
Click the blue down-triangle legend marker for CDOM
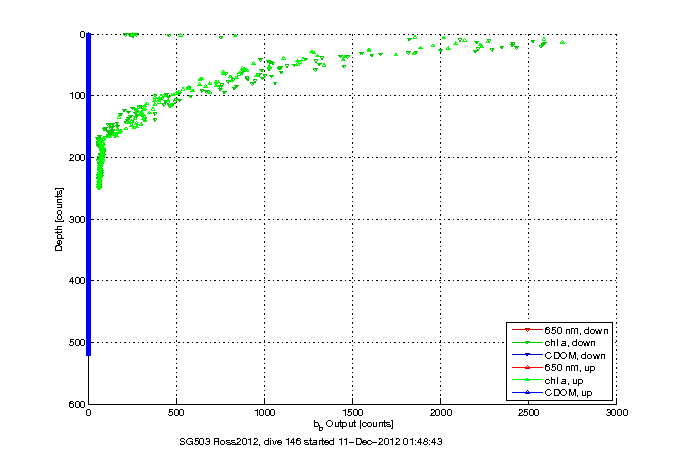(x=528, y=355)
